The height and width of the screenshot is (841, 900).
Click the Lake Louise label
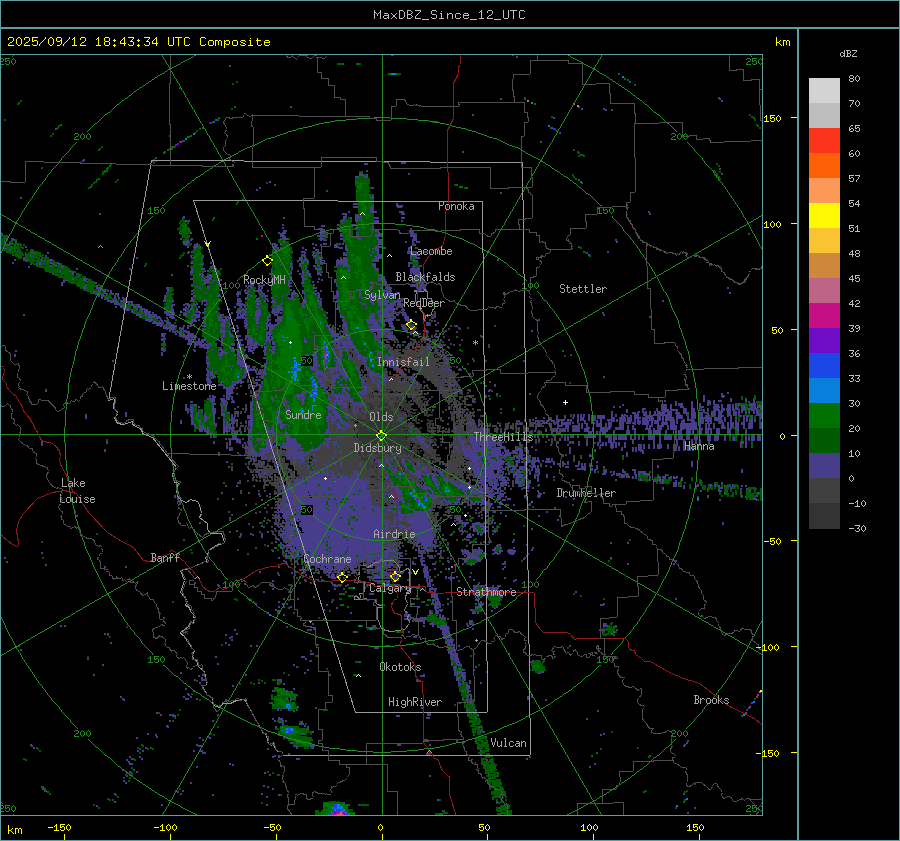click(78, 491)
